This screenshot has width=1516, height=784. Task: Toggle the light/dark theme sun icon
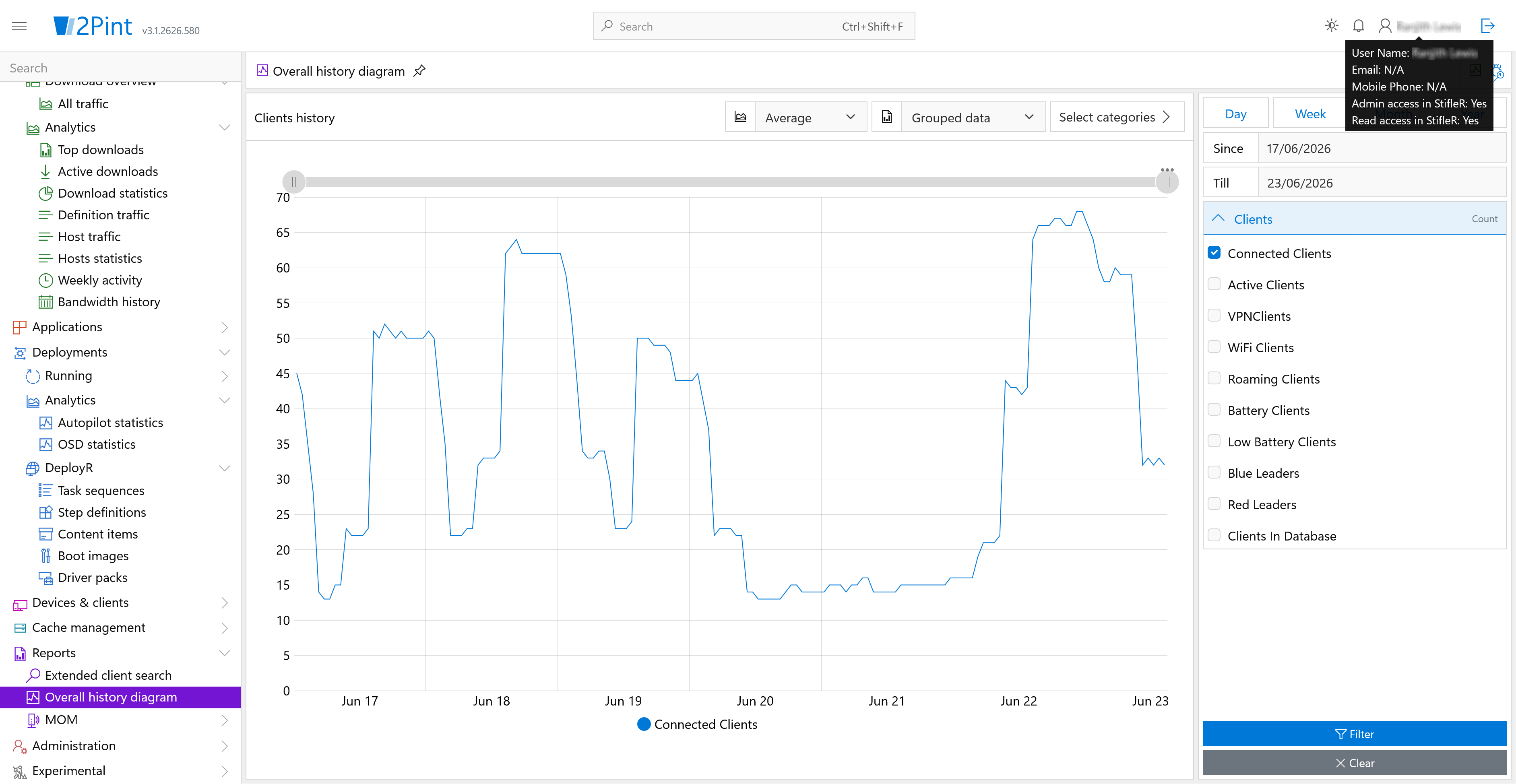(x=1331, y=26)
